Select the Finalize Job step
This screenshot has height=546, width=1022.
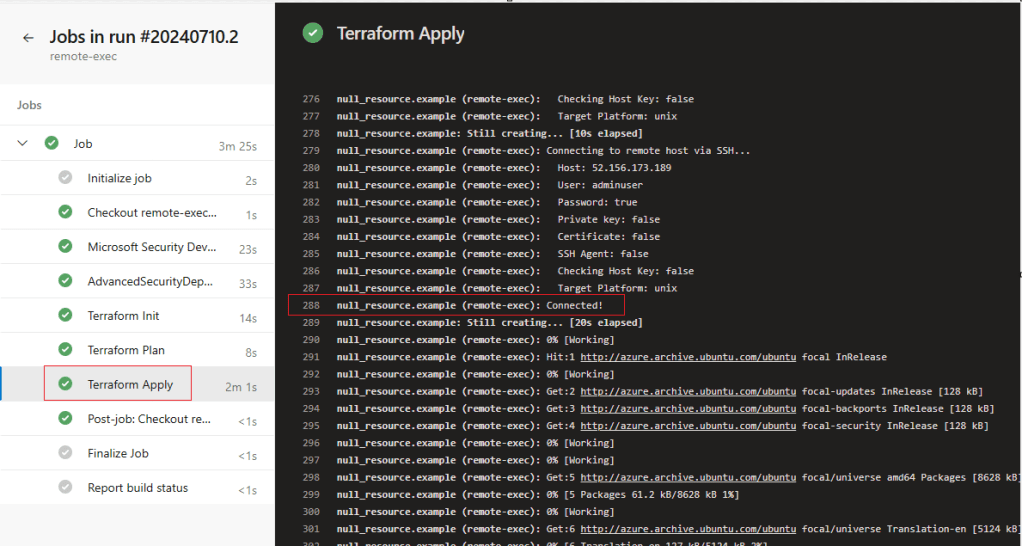117,454
